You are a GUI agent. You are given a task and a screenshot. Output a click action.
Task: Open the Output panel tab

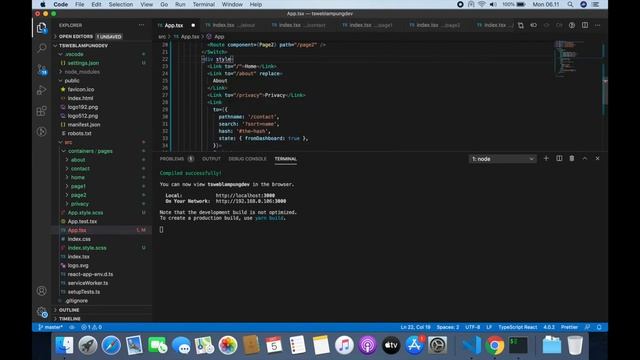(211, 159)
